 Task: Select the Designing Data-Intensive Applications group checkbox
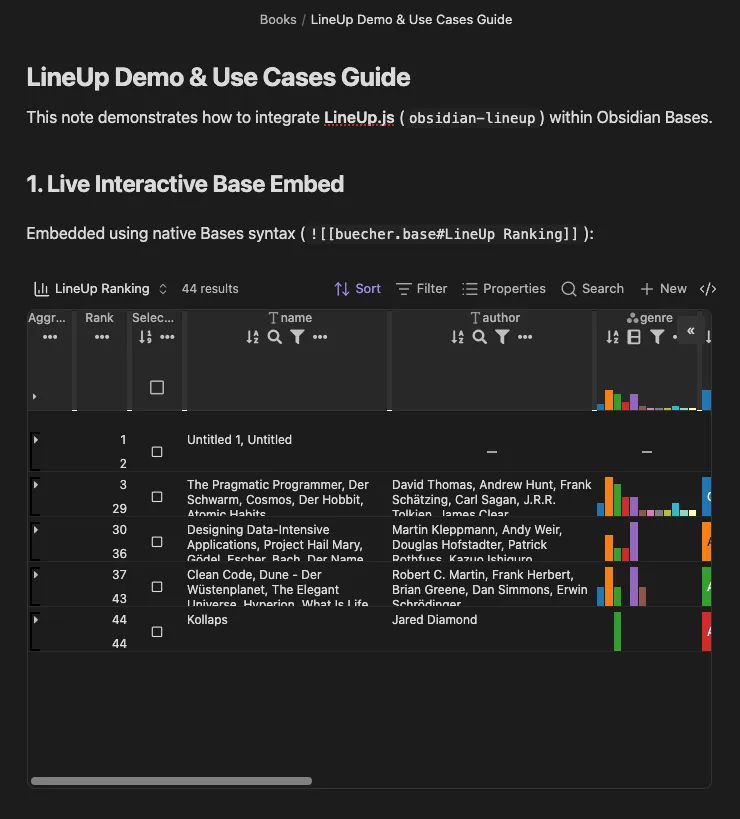pos(157,542)
